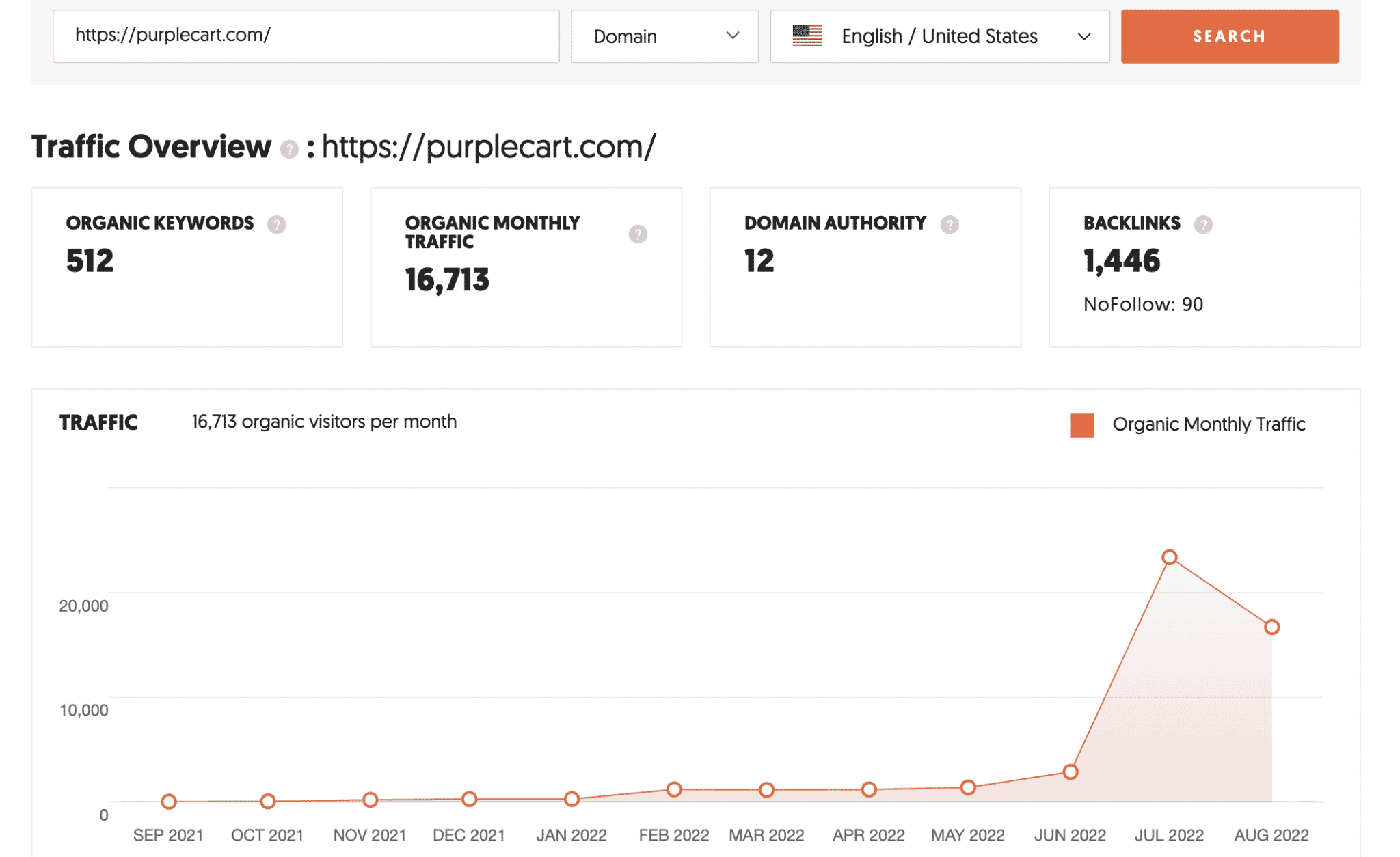The image size is (1400, 857).
Task: Open the English / United States language dropdown
Action: pos(939,36)
